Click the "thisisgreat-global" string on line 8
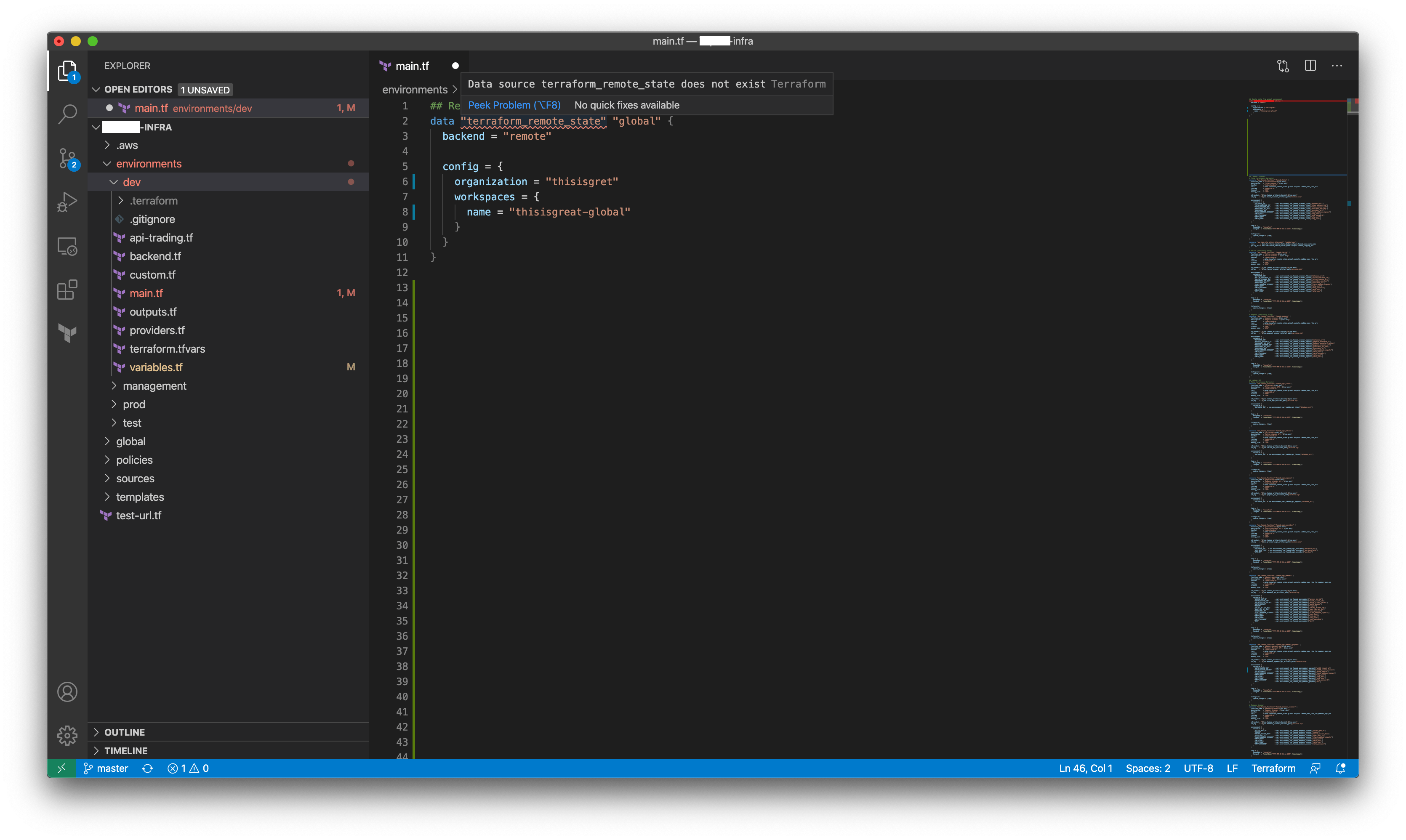The height and width of the screenshot is (840, 1406). 569,212
